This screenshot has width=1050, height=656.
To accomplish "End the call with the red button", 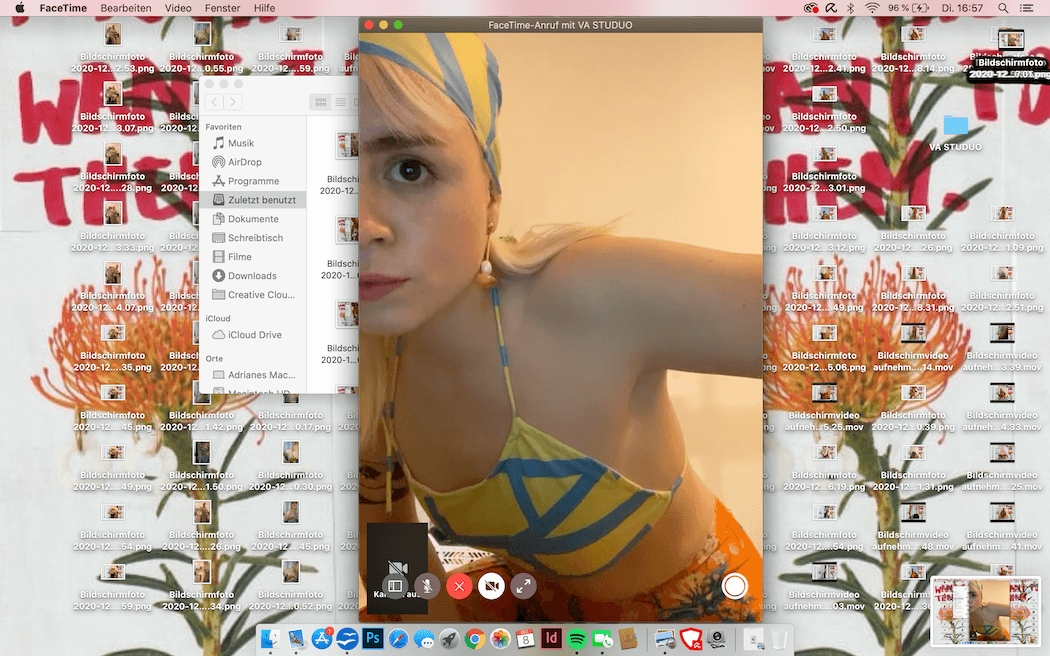I will click(459, 586).
